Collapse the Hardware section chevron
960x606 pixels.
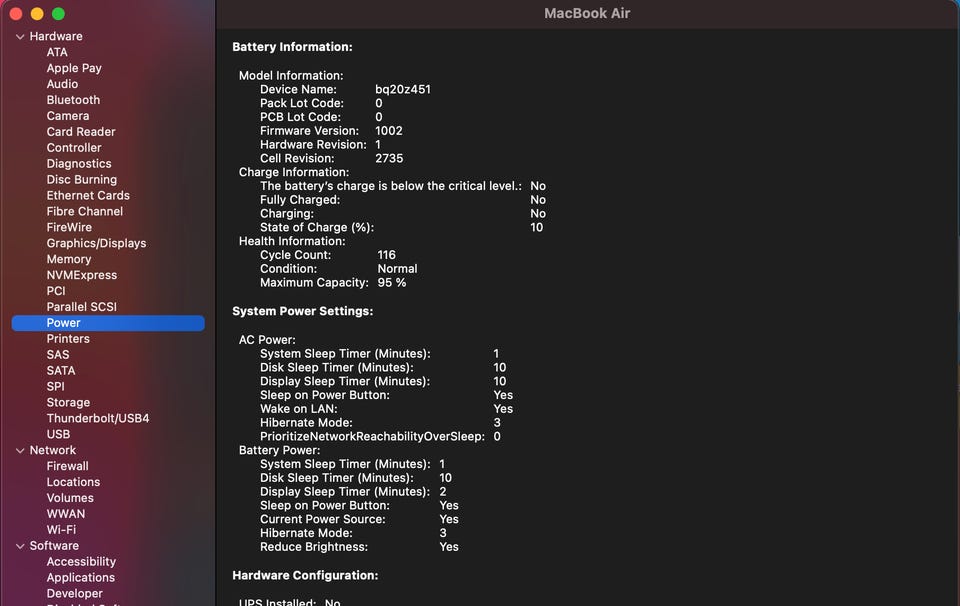20,37
